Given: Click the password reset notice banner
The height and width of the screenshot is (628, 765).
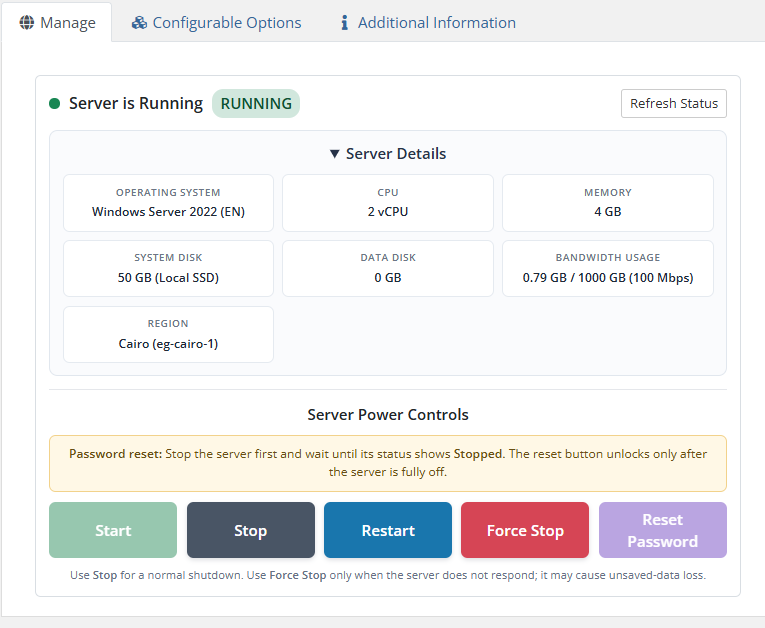Looking at the screenshot, I should click(388, 463).
